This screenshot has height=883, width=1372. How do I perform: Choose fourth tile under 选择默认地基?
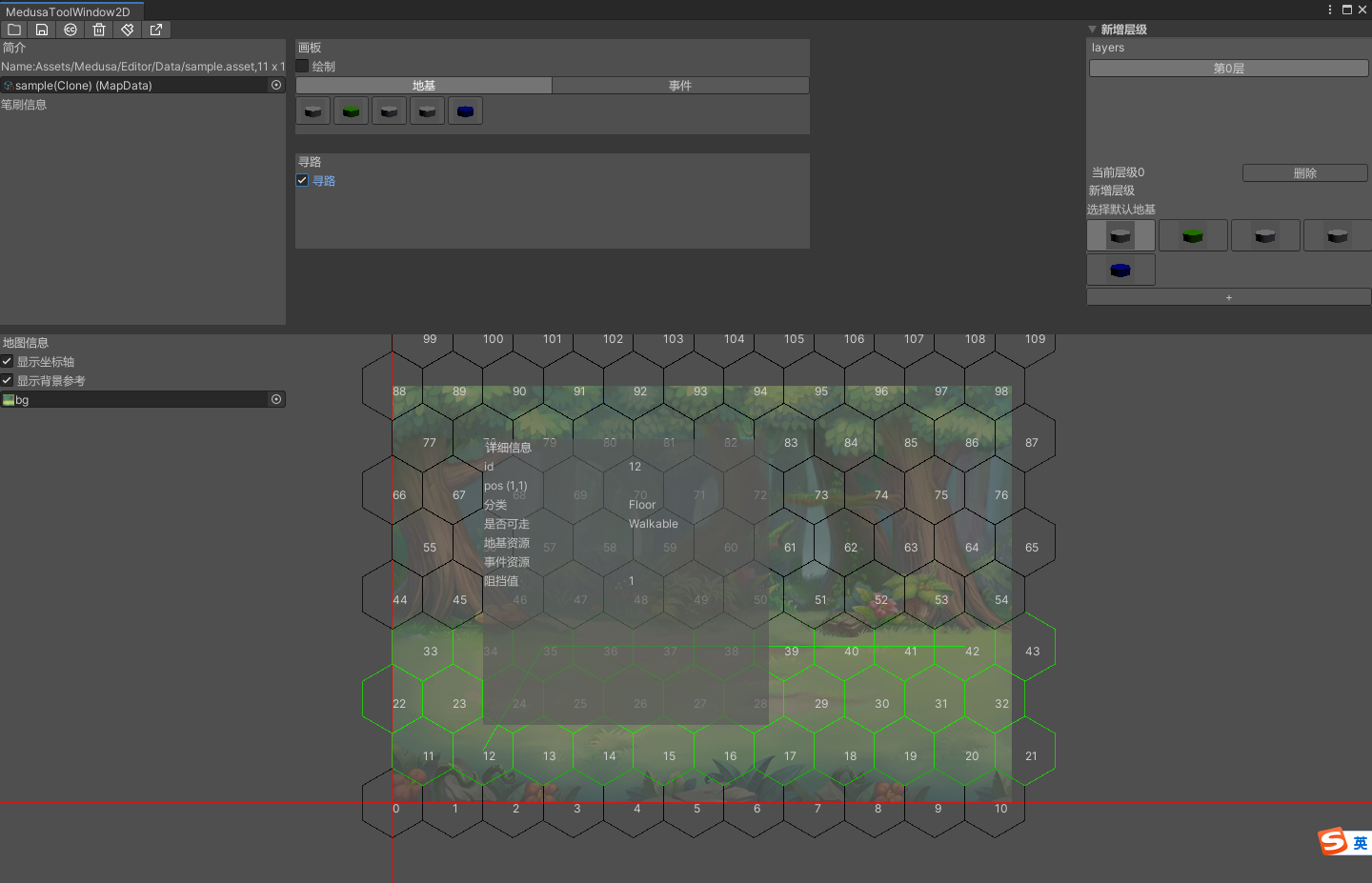click(1338, 235)
